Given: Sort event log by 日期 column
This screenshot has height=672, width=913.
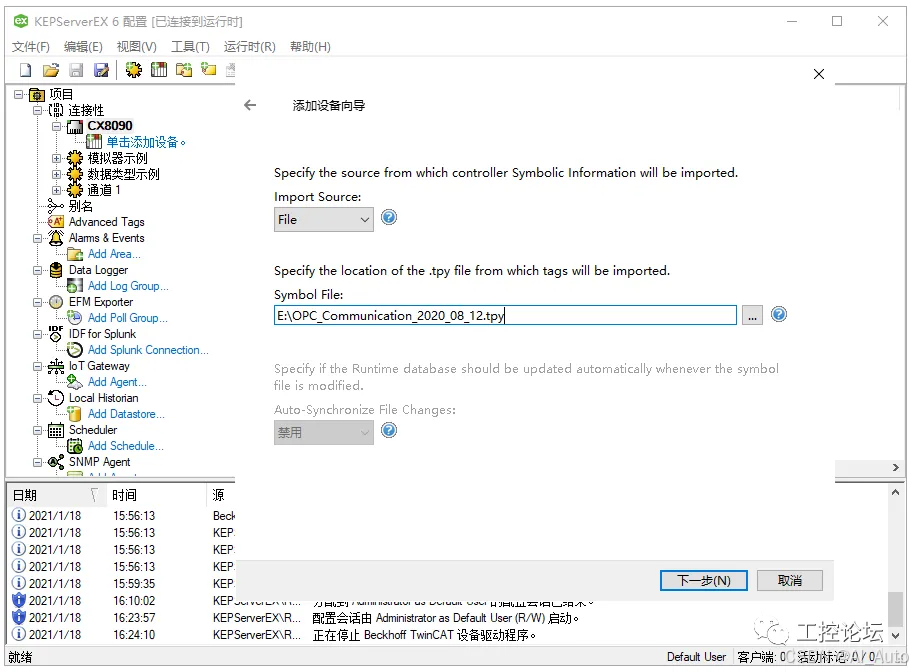Looking at the screenshot, I should point(56,495).
